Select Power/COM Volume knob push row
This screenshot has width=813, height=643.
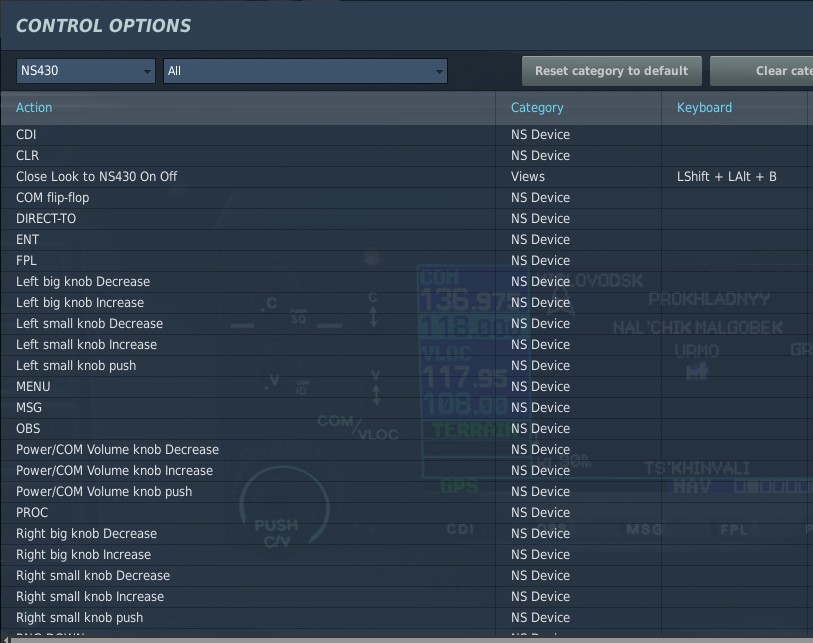point(104,491)
